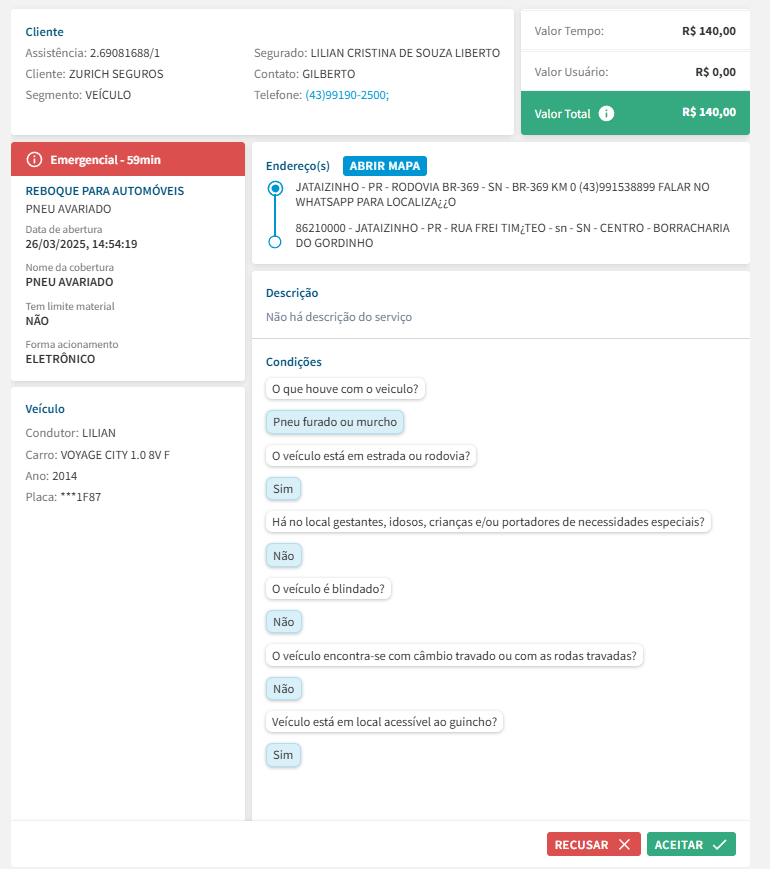Click the 'REBOQUE PARA AUTOMÓVEIS' service title
The width and height of the screenshot is (770, 869).
pos(105,191)
